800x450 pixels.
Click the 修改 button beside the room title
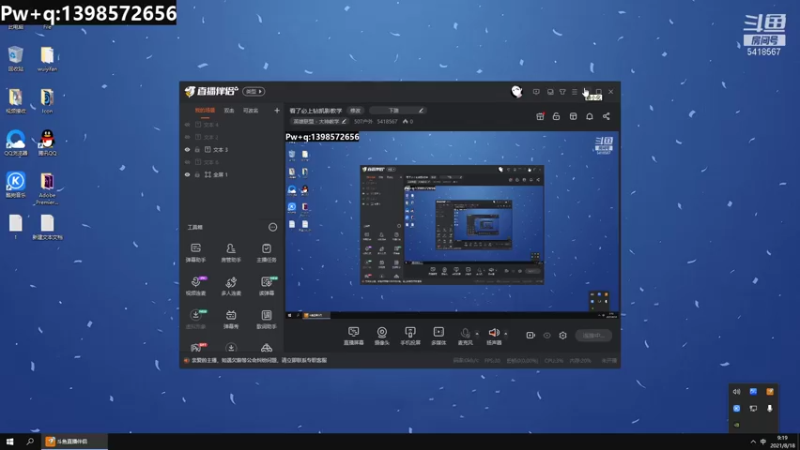coord(355,110)
